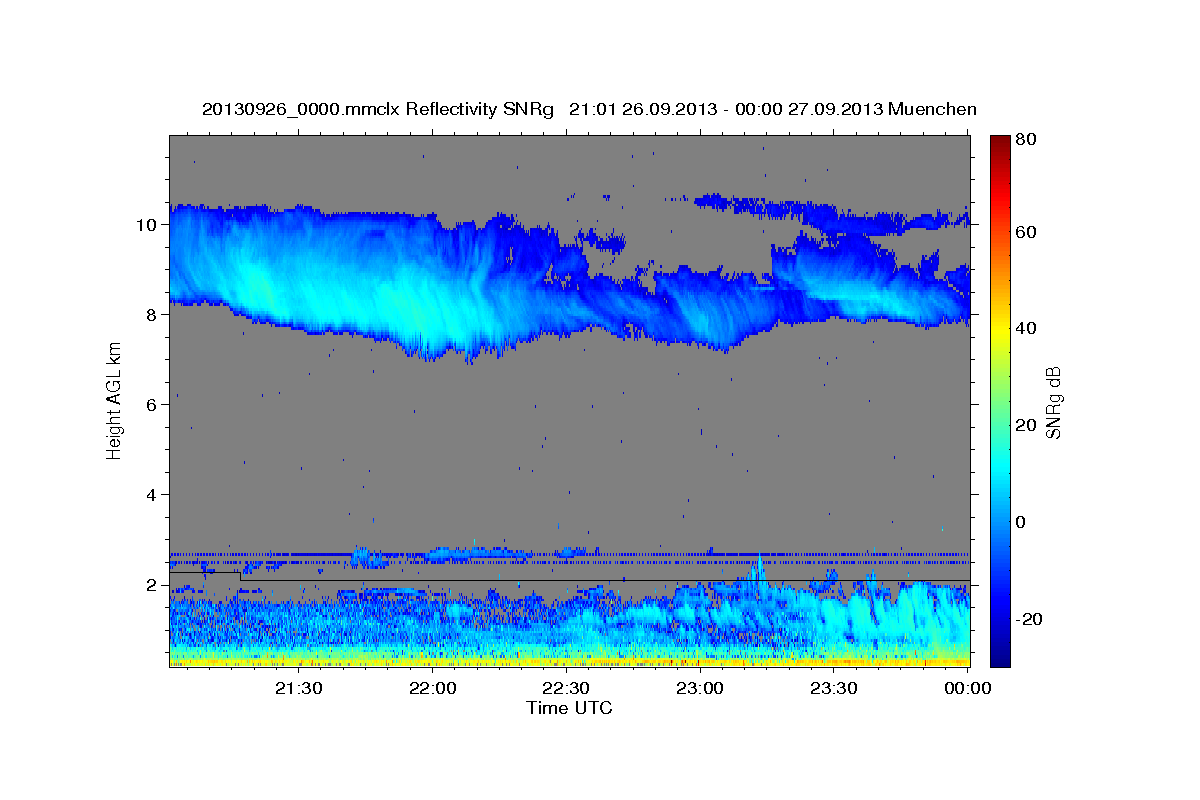Click the 22:30 time tick label
1200x800 pixels.
(x=567, y=688)
